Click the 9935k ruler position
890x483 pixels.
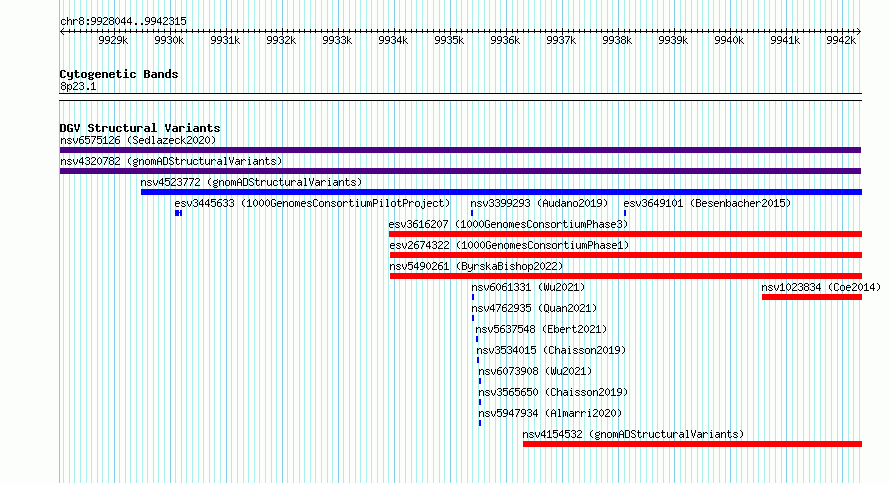click(x=449, y=40)
